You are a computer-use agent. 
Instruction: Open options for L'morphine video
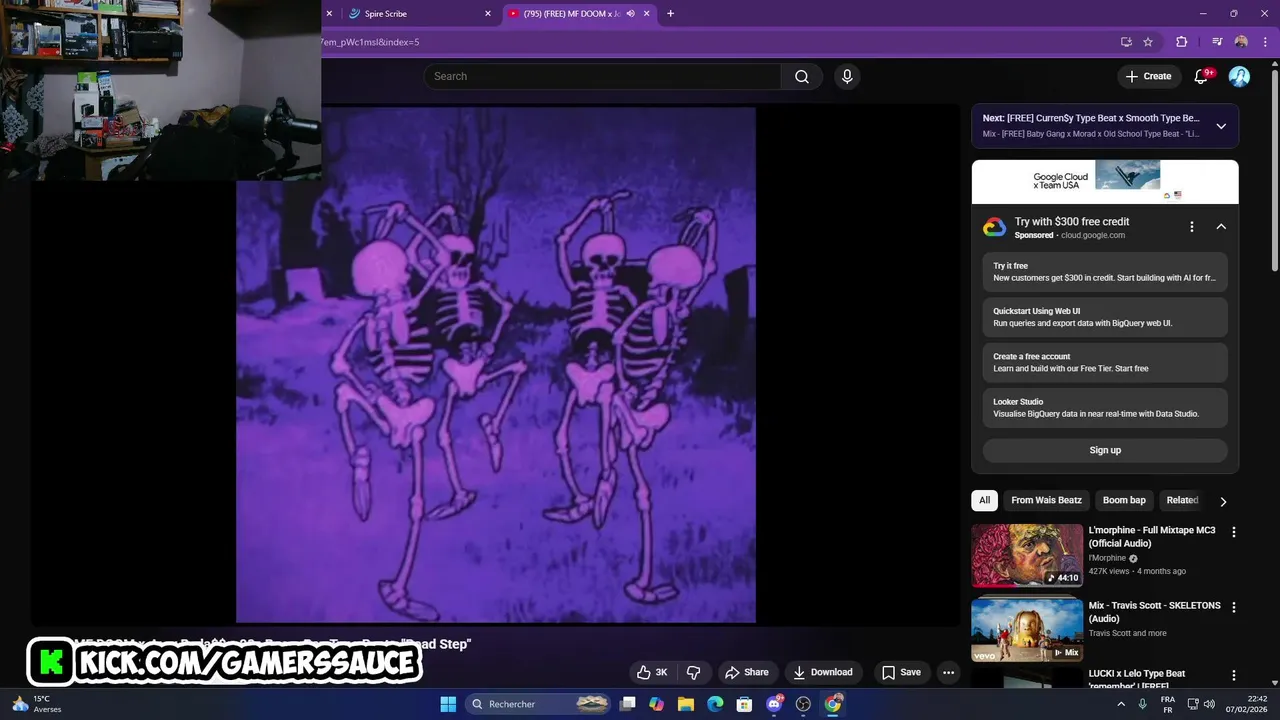[1233, 532]
